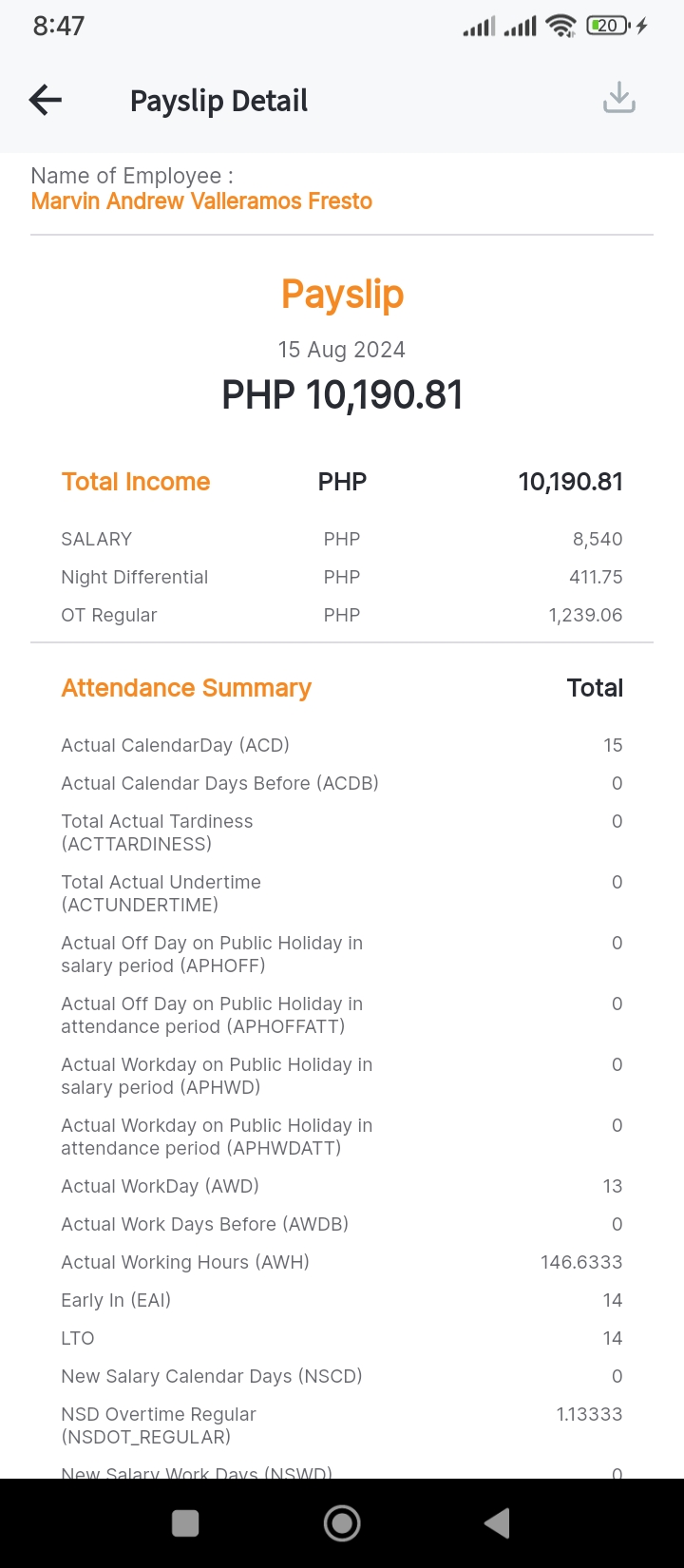Tap the clock time in status bar
The width and height of the screenshot is (684, 1568).
point(59,27)
